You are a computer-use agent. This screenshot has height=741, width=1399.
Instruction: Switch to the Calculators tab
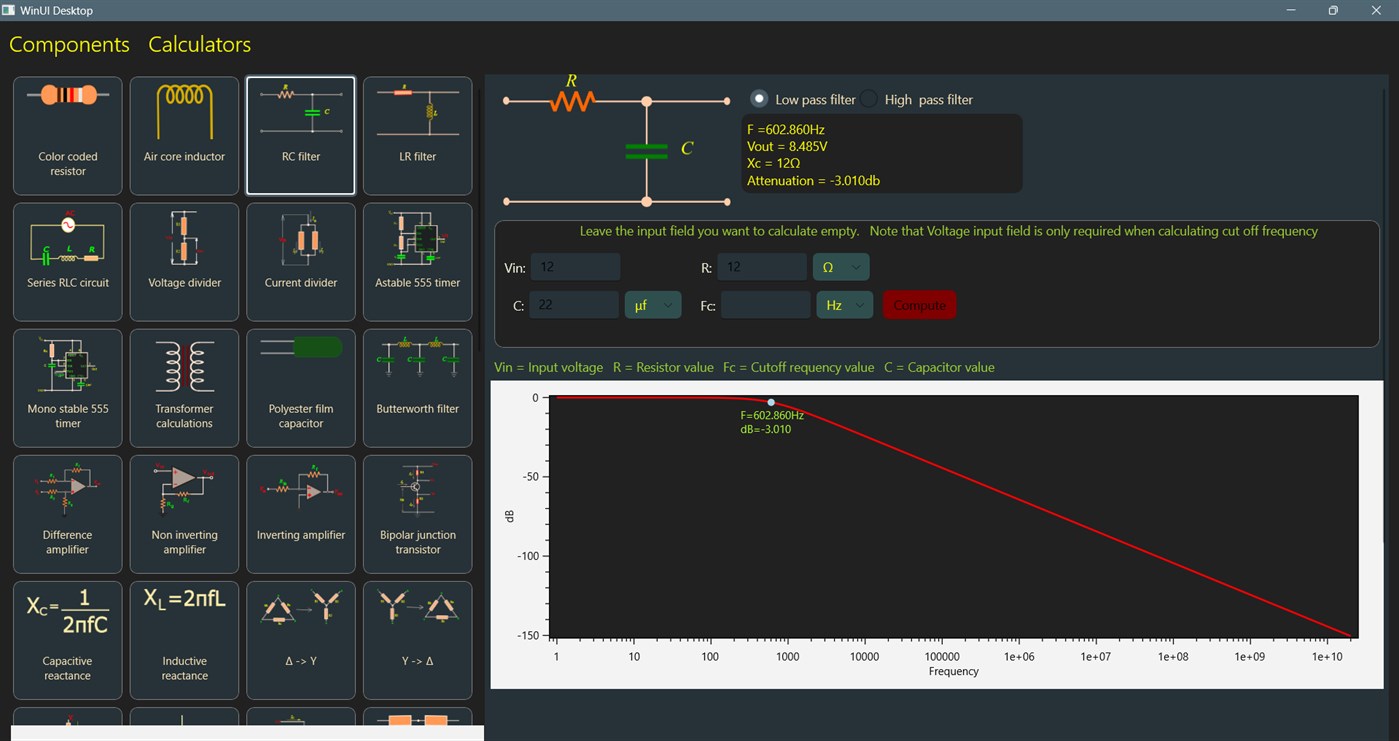point(200,45)
